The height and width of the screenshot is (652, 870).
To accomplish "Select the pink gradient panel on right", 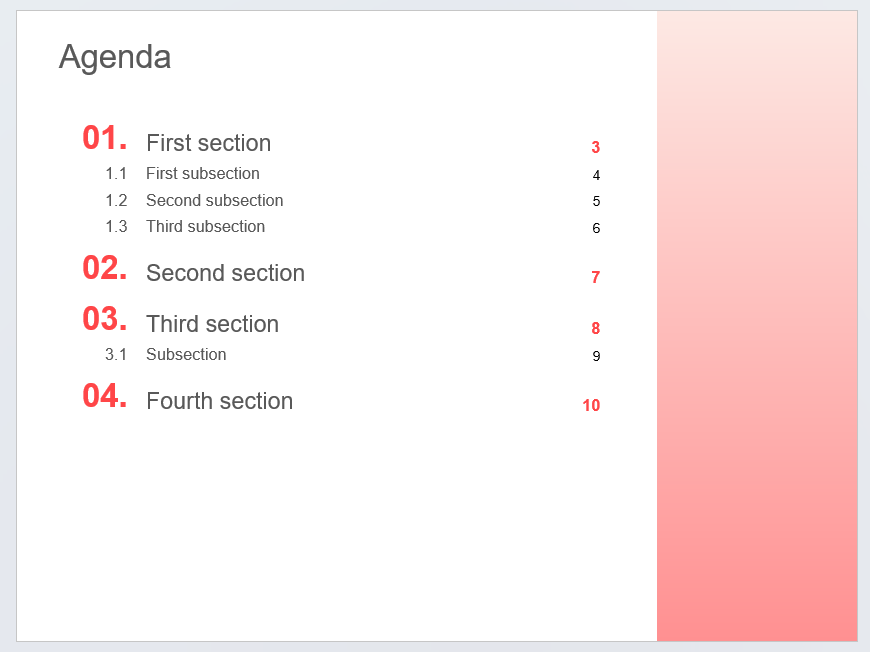I will 757,326.
